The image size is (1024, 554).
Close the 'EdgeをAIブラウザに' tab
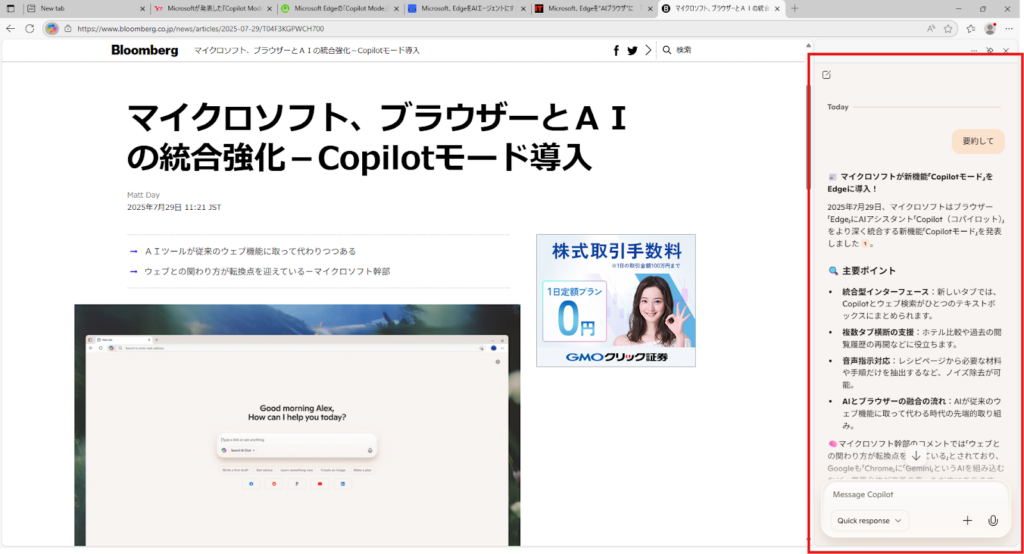(x=650, y=8)
